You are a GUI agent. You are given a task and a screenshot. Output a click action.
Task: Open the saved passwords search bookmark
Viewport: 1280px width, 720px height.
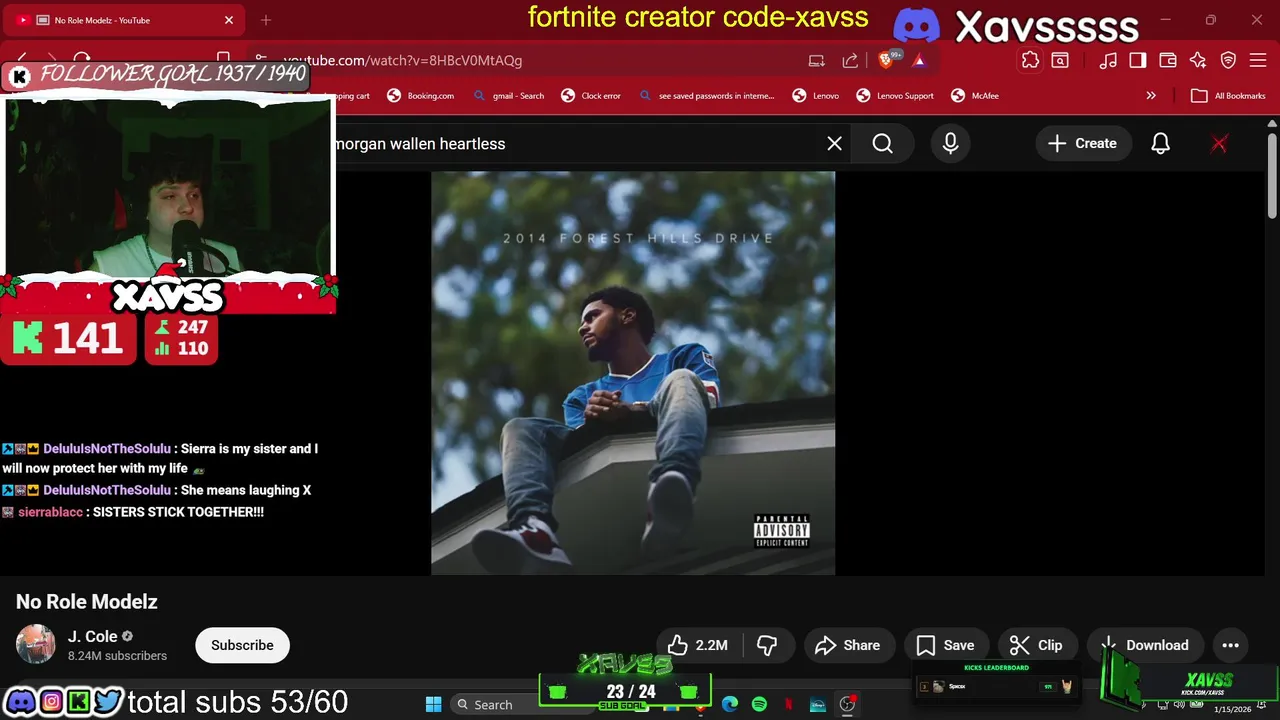pyautogui.click(x=706, y=96)
